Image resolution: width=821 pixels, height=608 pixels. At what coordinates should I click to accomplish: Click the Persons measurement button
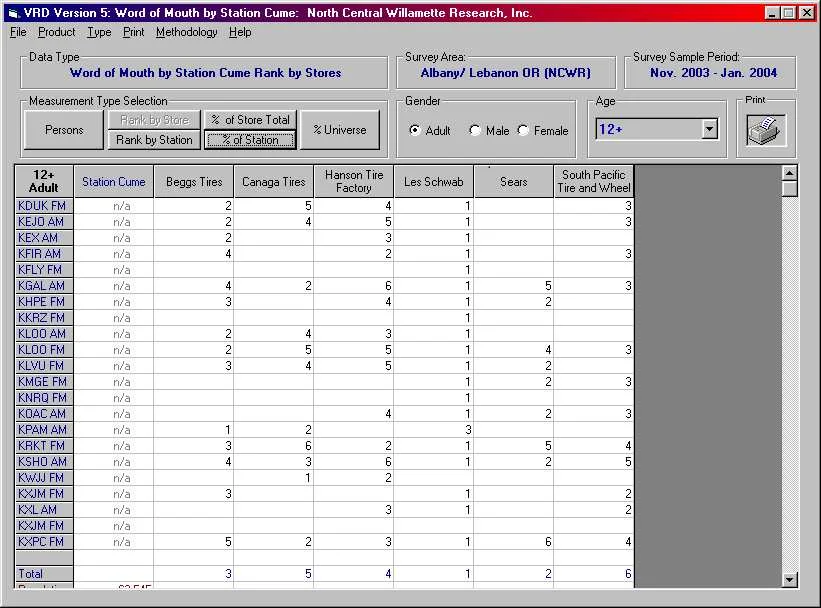64,130
